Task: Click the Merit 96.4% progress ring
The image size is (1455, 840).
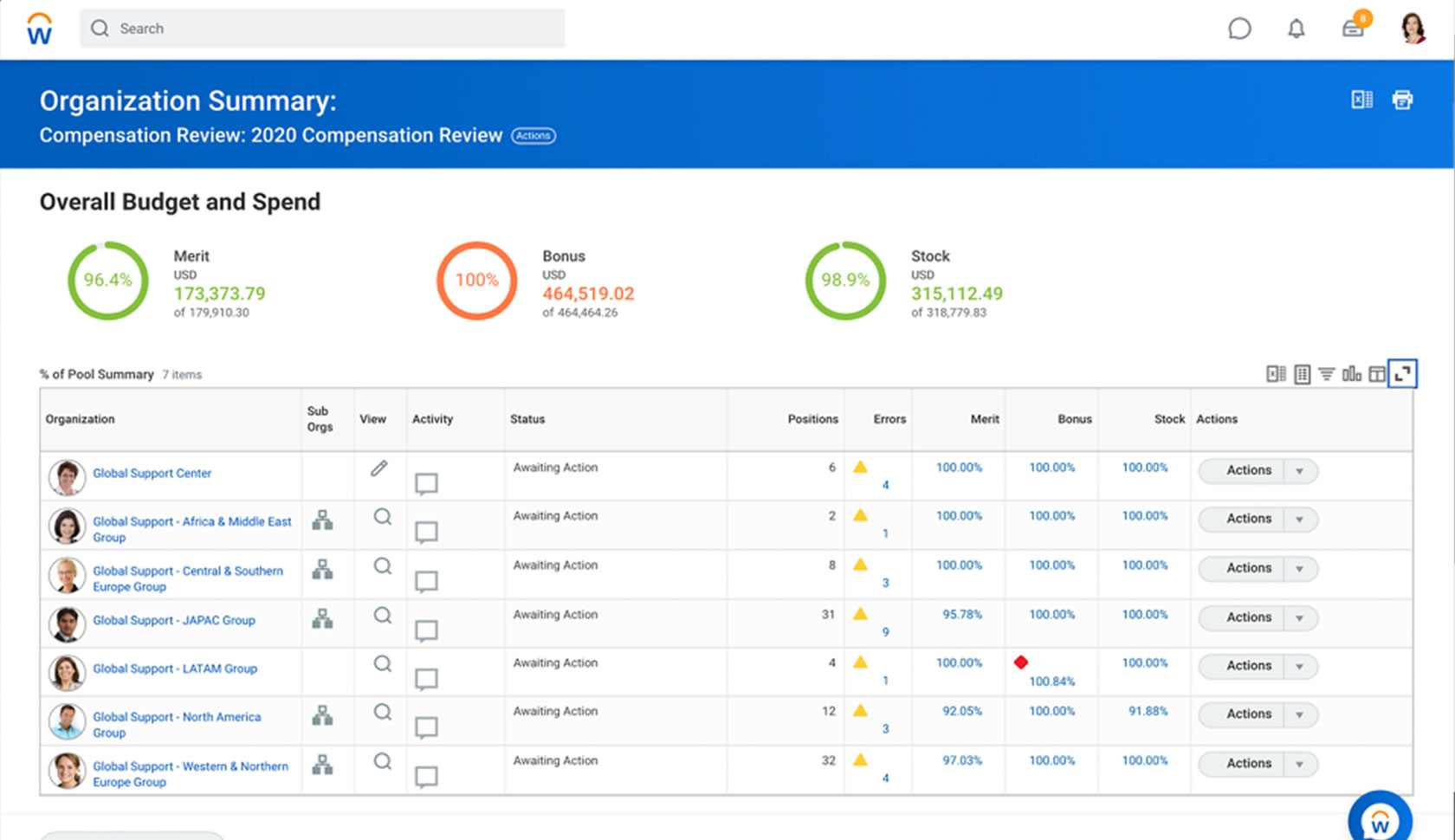Action: tap(108, 281)
